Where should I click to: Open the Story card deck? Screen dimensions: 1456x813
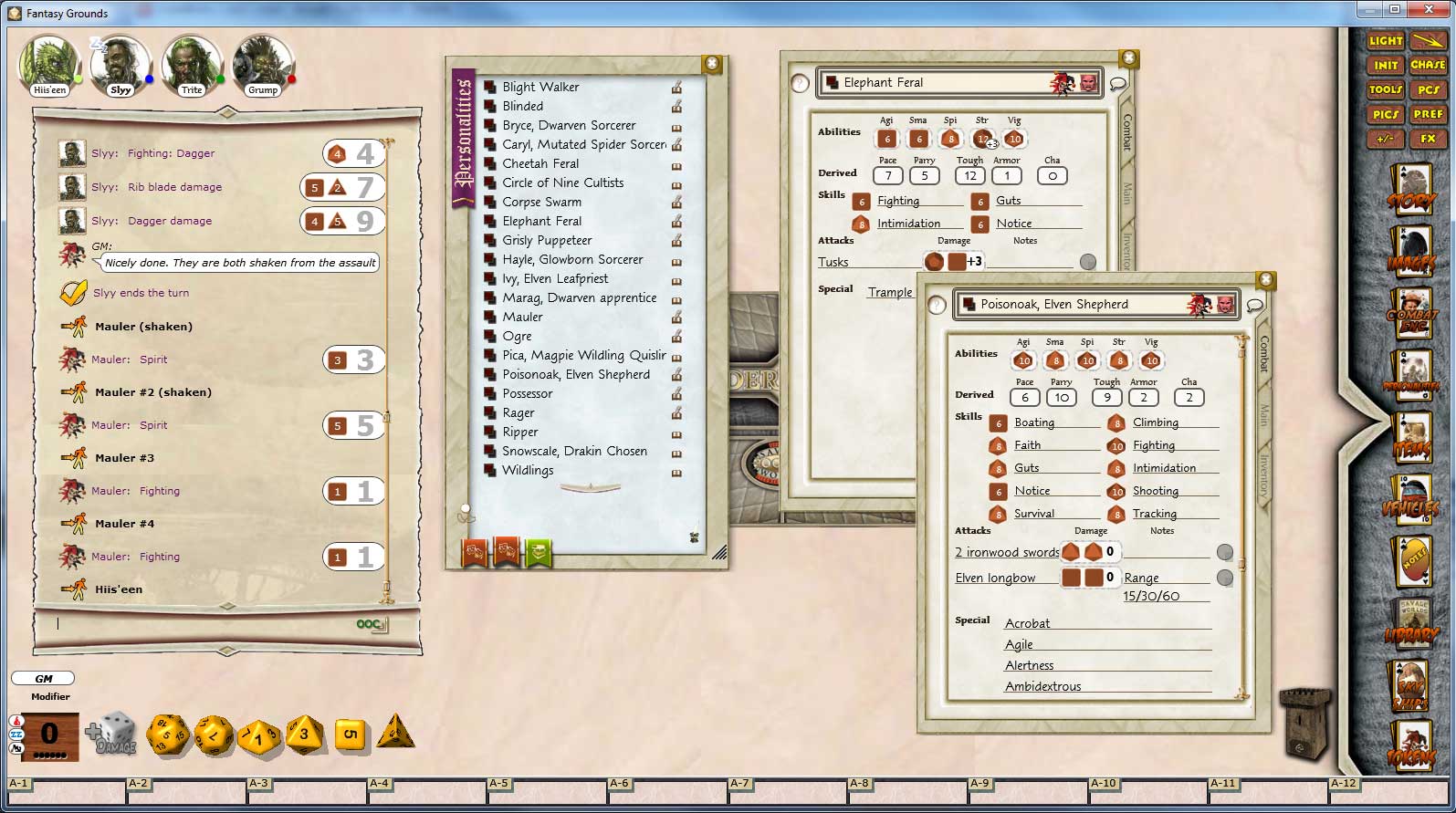click(1411, 190)
